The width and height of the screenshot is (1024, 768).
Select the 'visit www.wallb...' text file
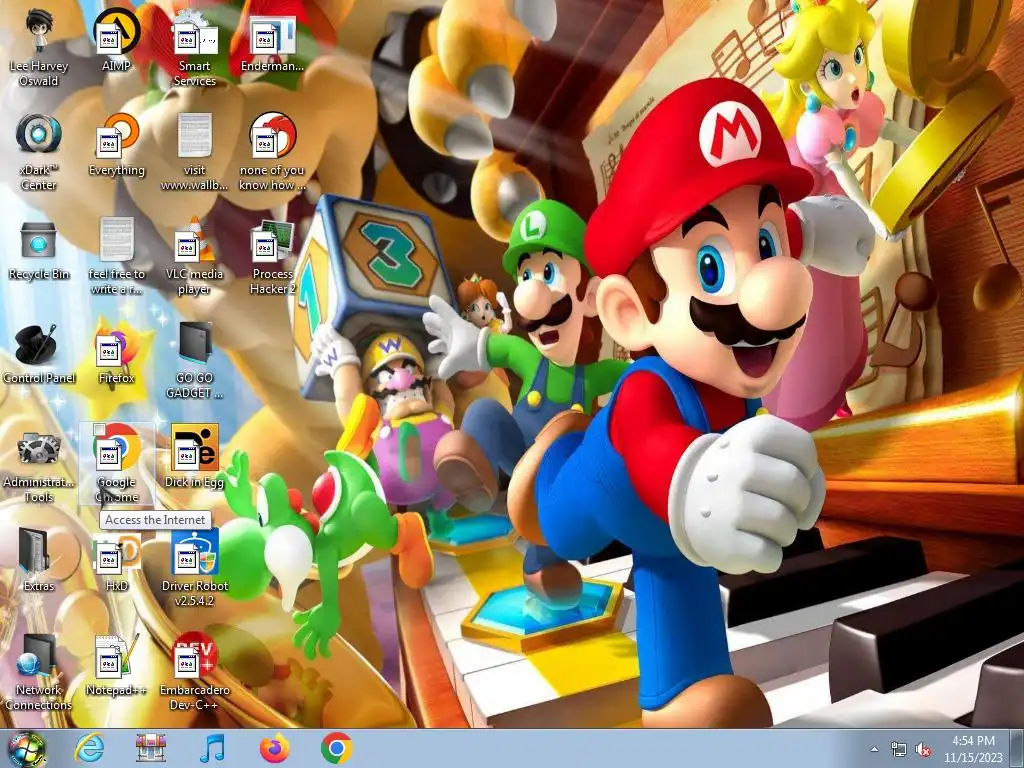click(x=195, y=152)
